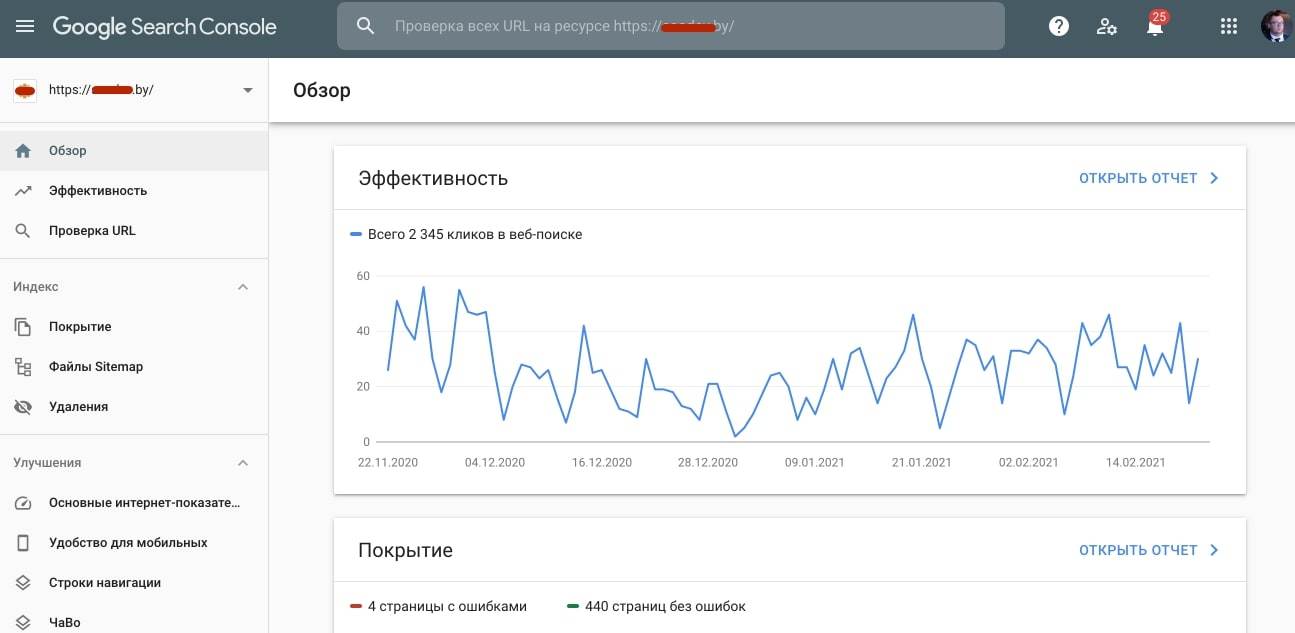Click the blue clicks legend marker
Viewport: 1295px width, 633px height.
356,235
